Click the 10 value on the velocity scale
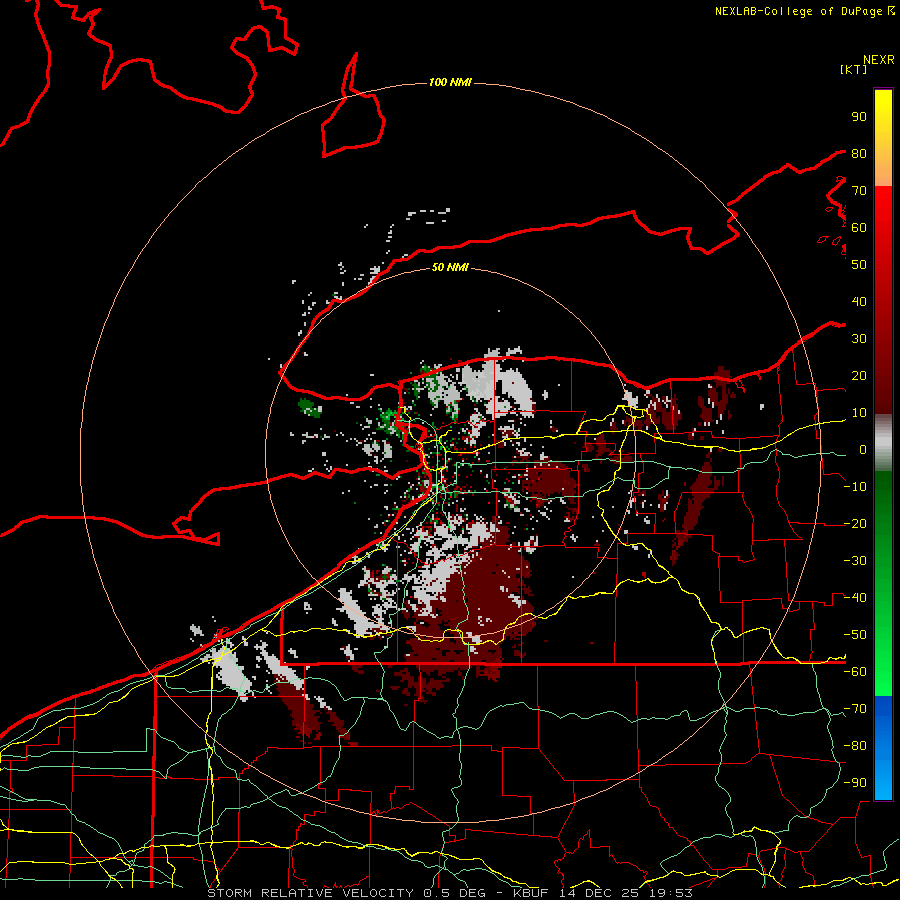This screenshot has height=900, width=900. click(859, 413)
